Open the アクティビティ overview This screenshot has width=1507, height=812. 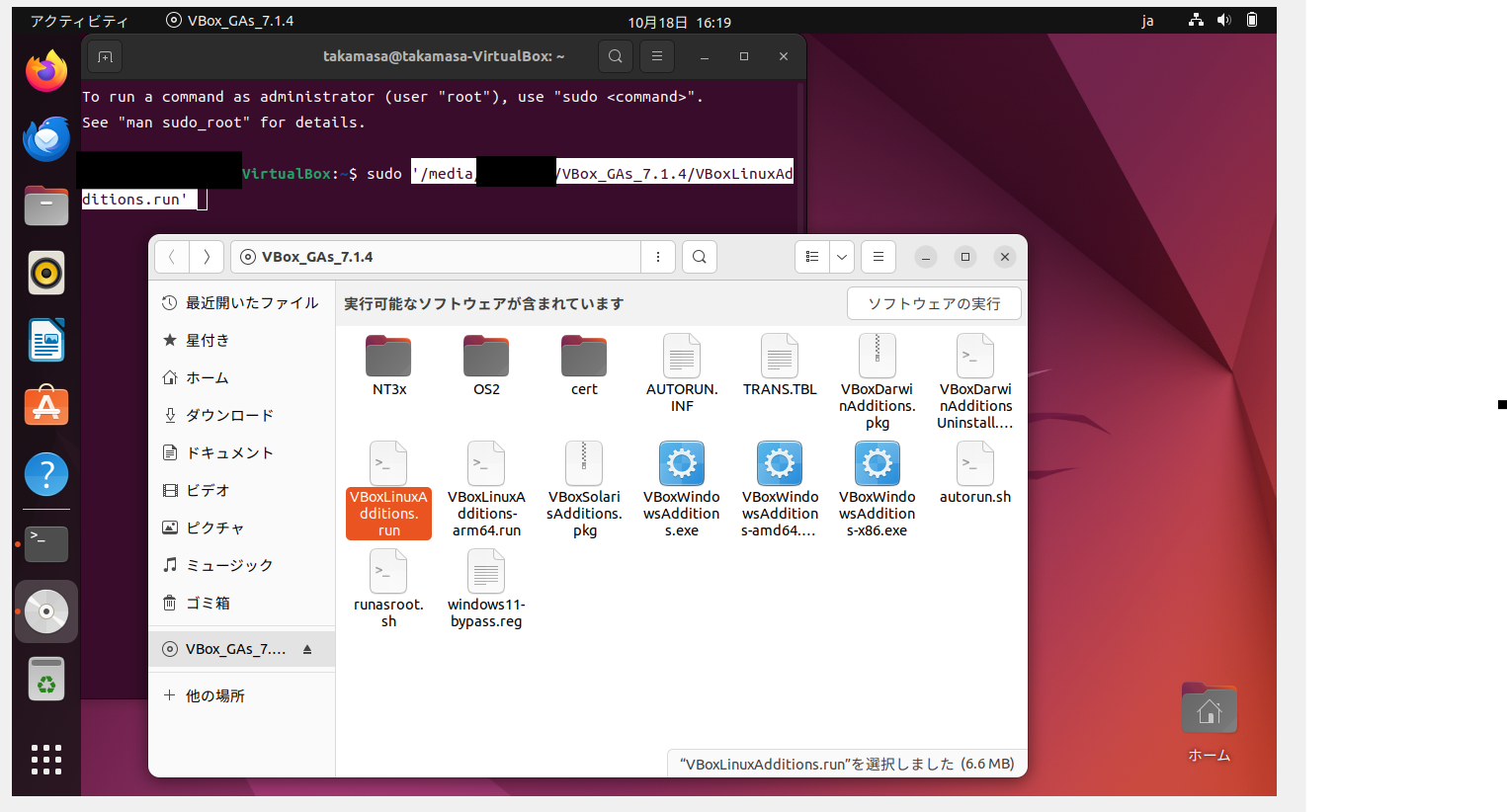(x=79, y=21)
